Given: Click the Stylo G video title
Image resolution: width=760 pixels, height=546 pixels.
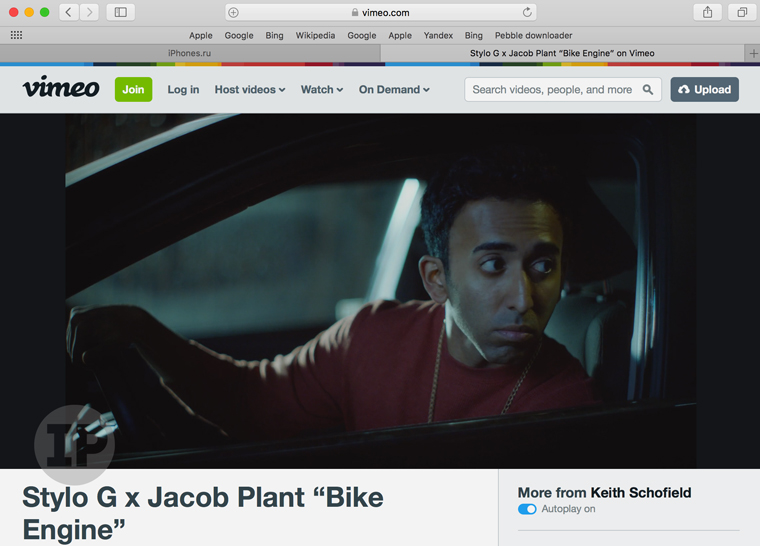Looking at the screenshot, I should (203, 513).
